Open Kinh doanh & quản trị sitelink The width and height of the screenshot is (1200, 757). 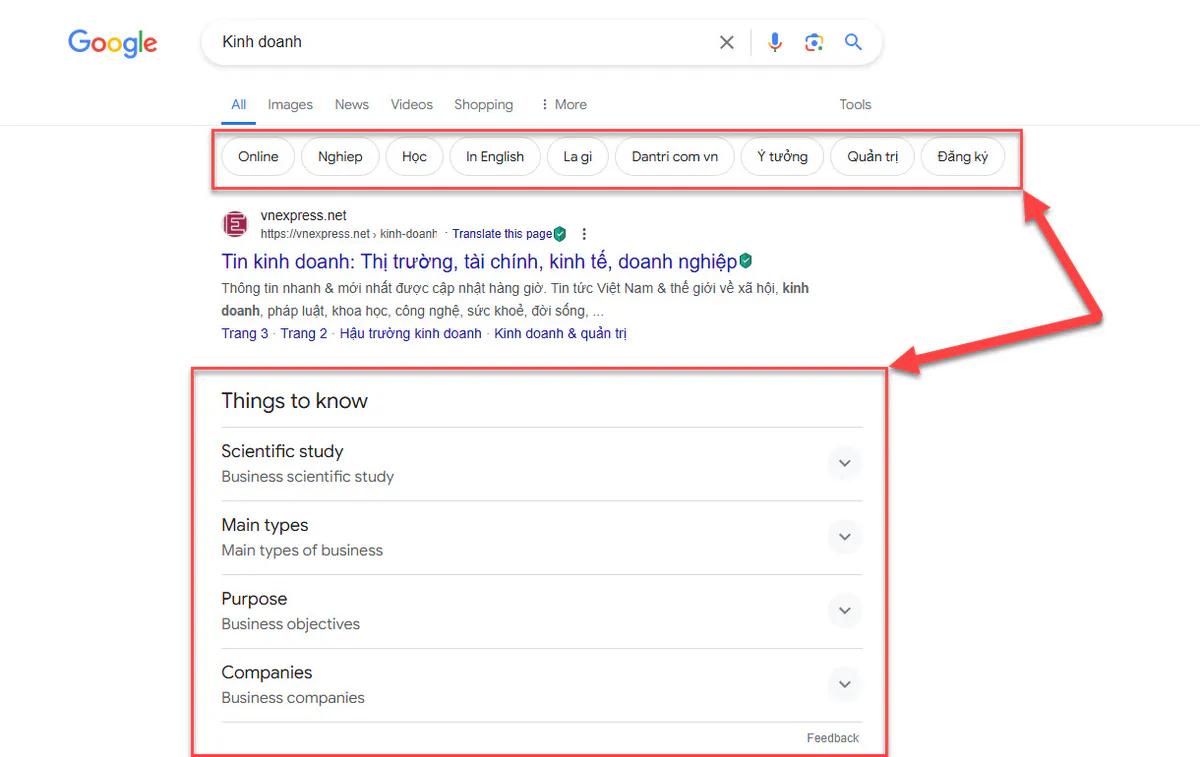(560, 333)
